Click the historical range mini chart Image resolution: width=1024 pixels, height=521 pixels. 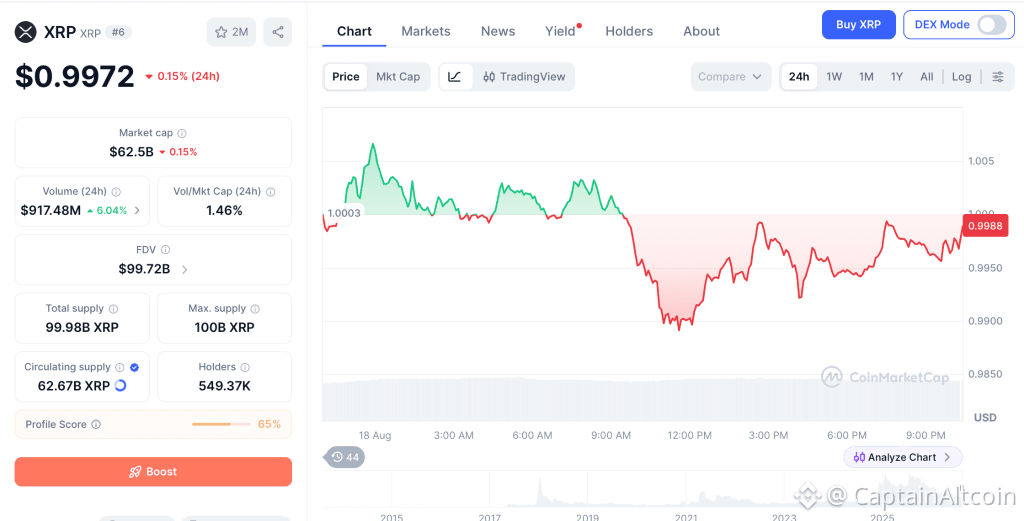point(643,489)
